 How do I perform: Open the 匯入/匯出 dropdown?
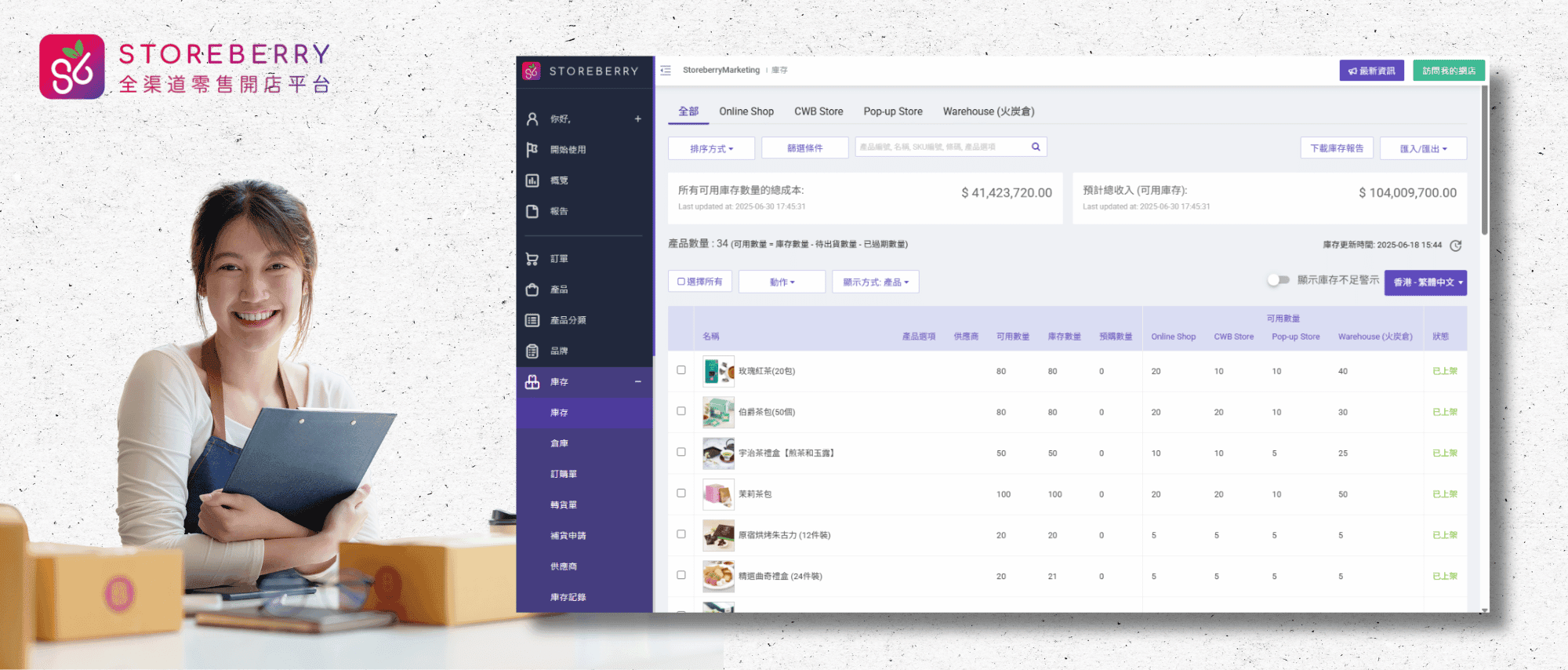click(x=1423, y=148)
